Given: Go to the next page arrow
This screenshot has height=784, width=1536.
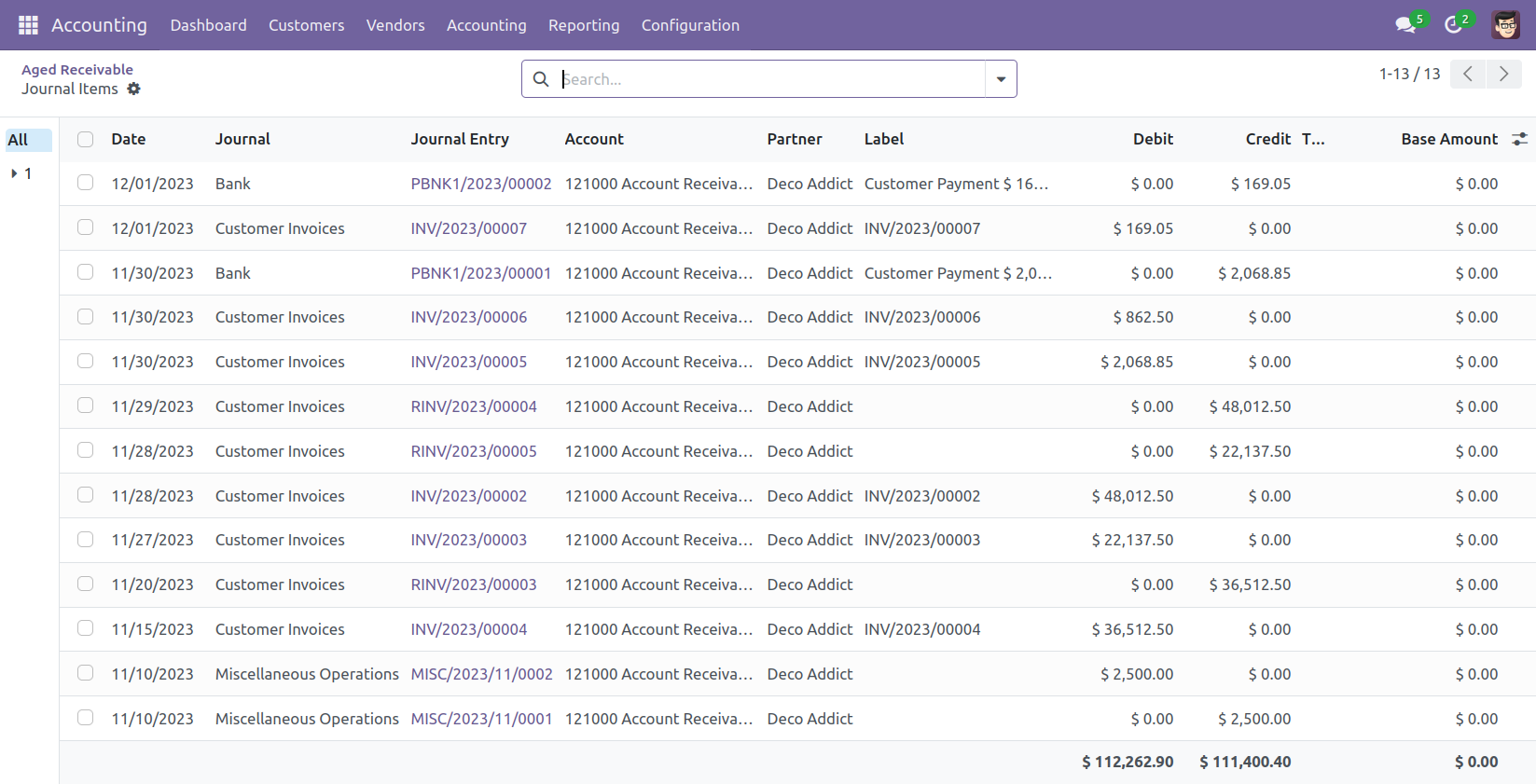Looking at the screenshot, I should 1503,74.
